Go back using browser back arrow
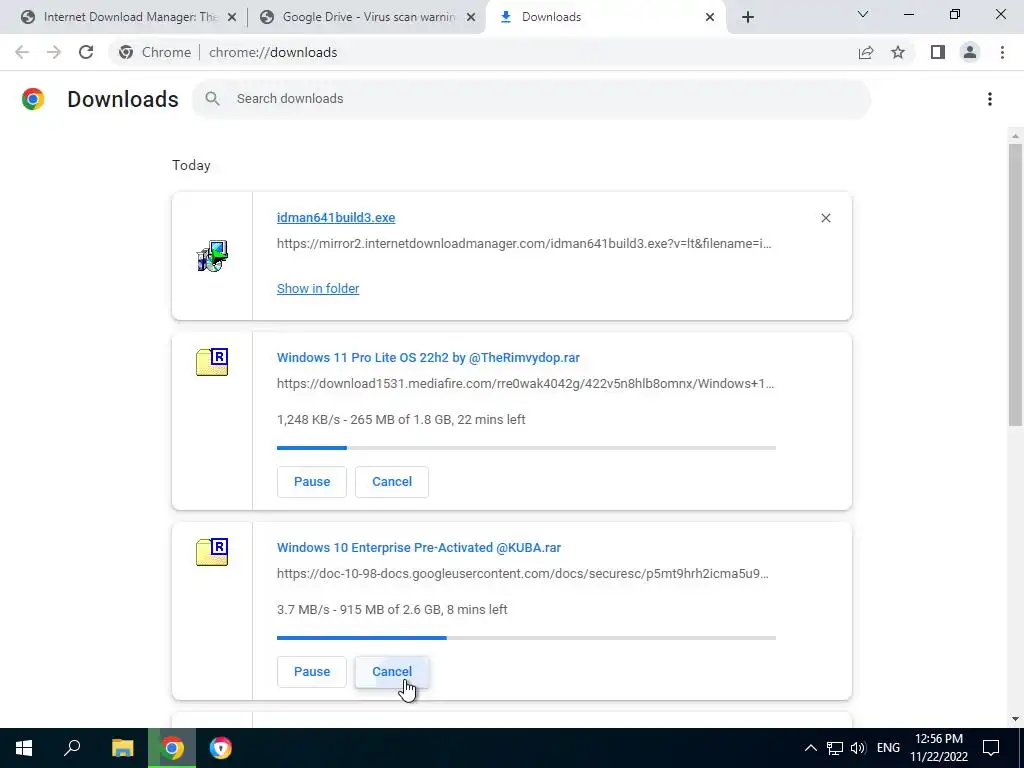The height and width of the screenshot is (768, 1024). 22,52
